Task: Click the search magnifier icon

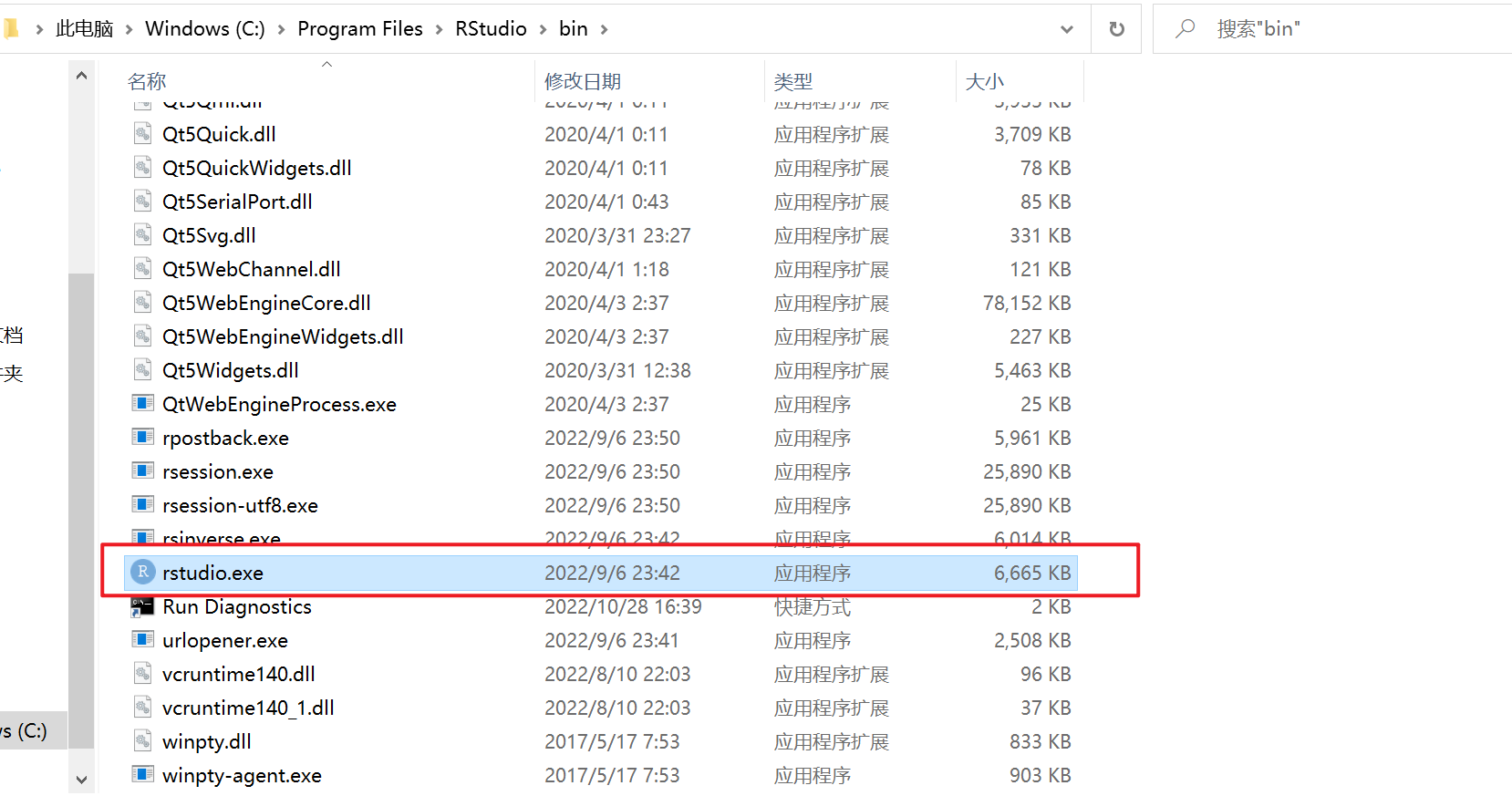Action: tap(1185, 29)
